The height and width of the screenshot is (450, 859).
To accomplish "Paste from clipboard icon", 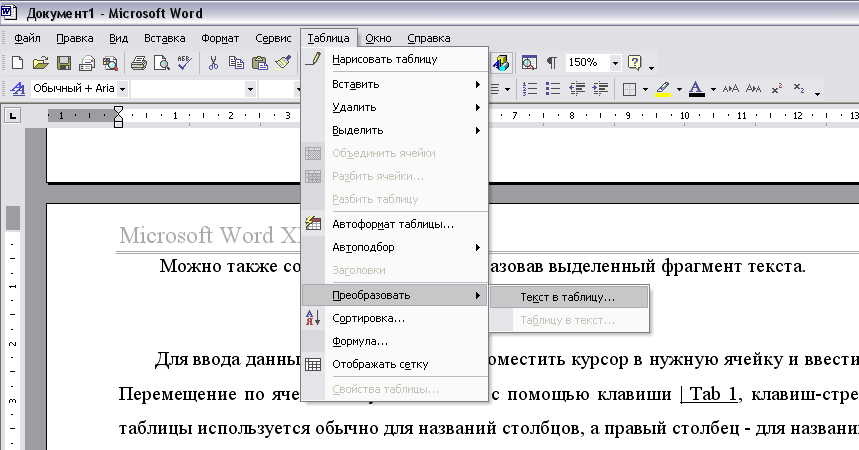I will click(x=260, y=63).
